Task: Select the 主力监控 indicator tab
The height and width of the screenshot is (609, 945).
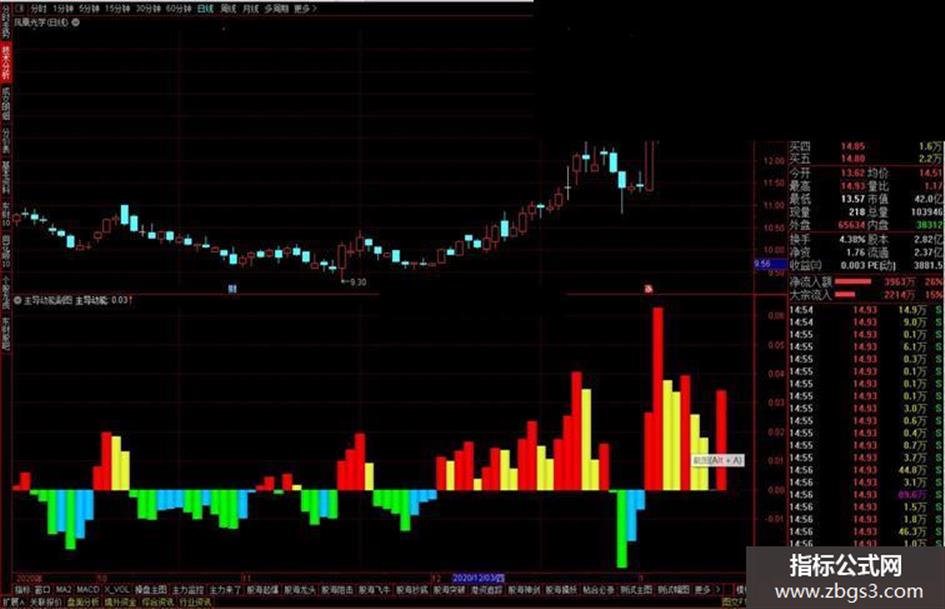Action: tap(188, 590)
